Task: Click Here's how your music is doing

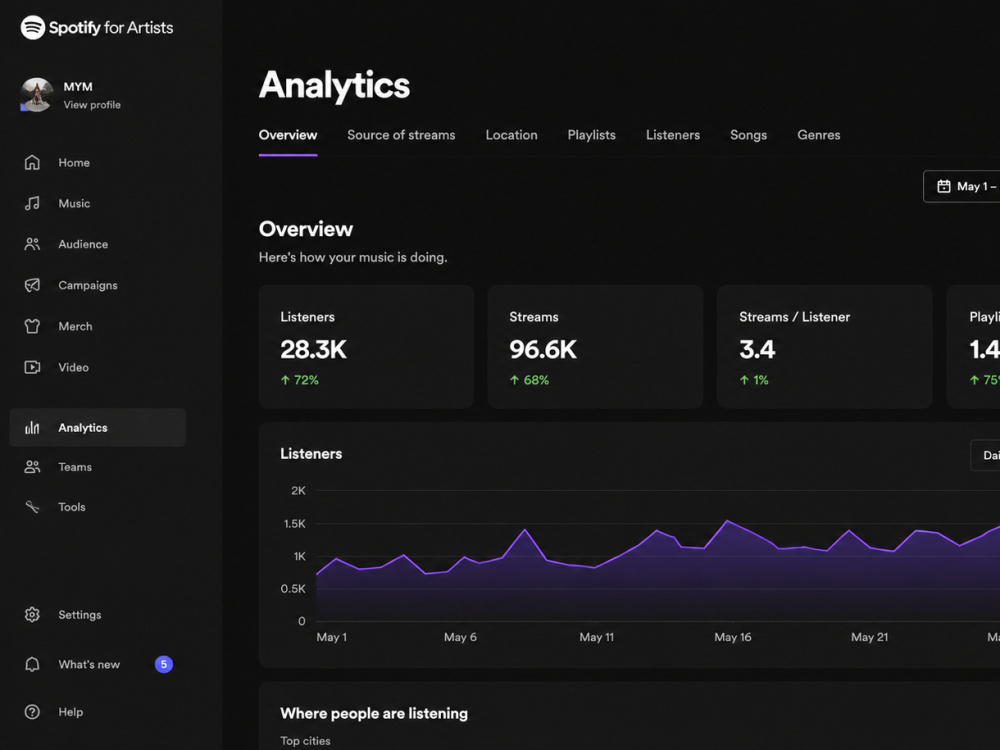Action: tap(353, 258)
